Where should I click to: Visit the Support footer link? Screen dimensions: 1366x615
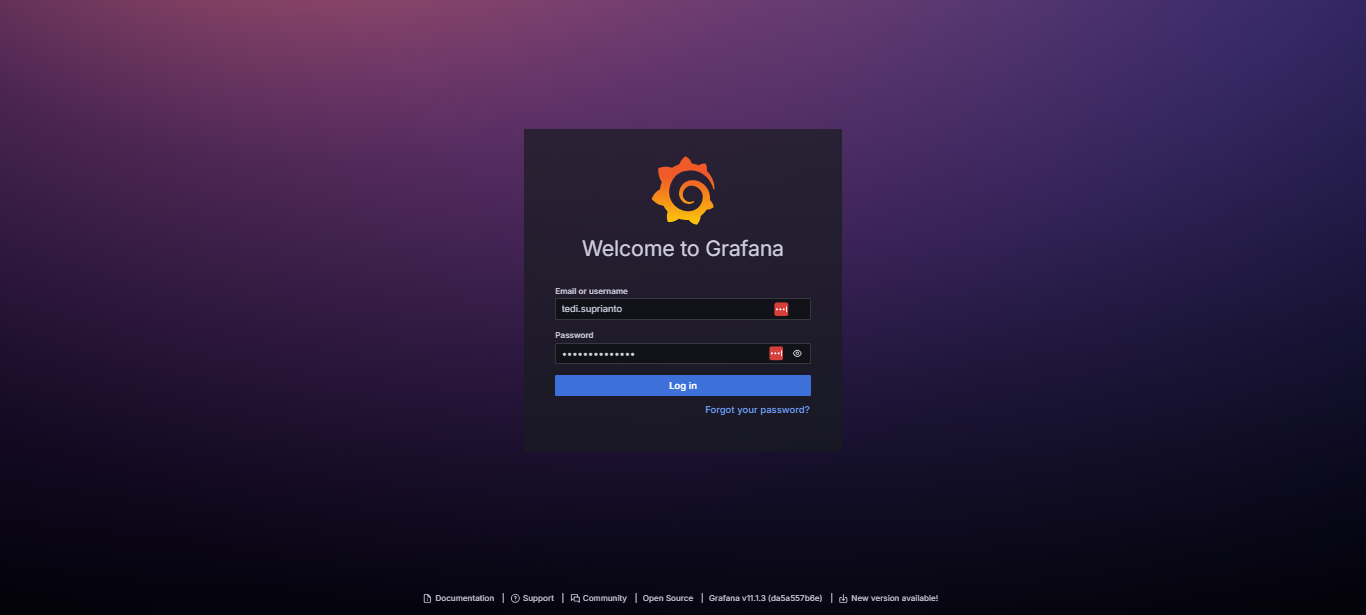coord(538,598)
